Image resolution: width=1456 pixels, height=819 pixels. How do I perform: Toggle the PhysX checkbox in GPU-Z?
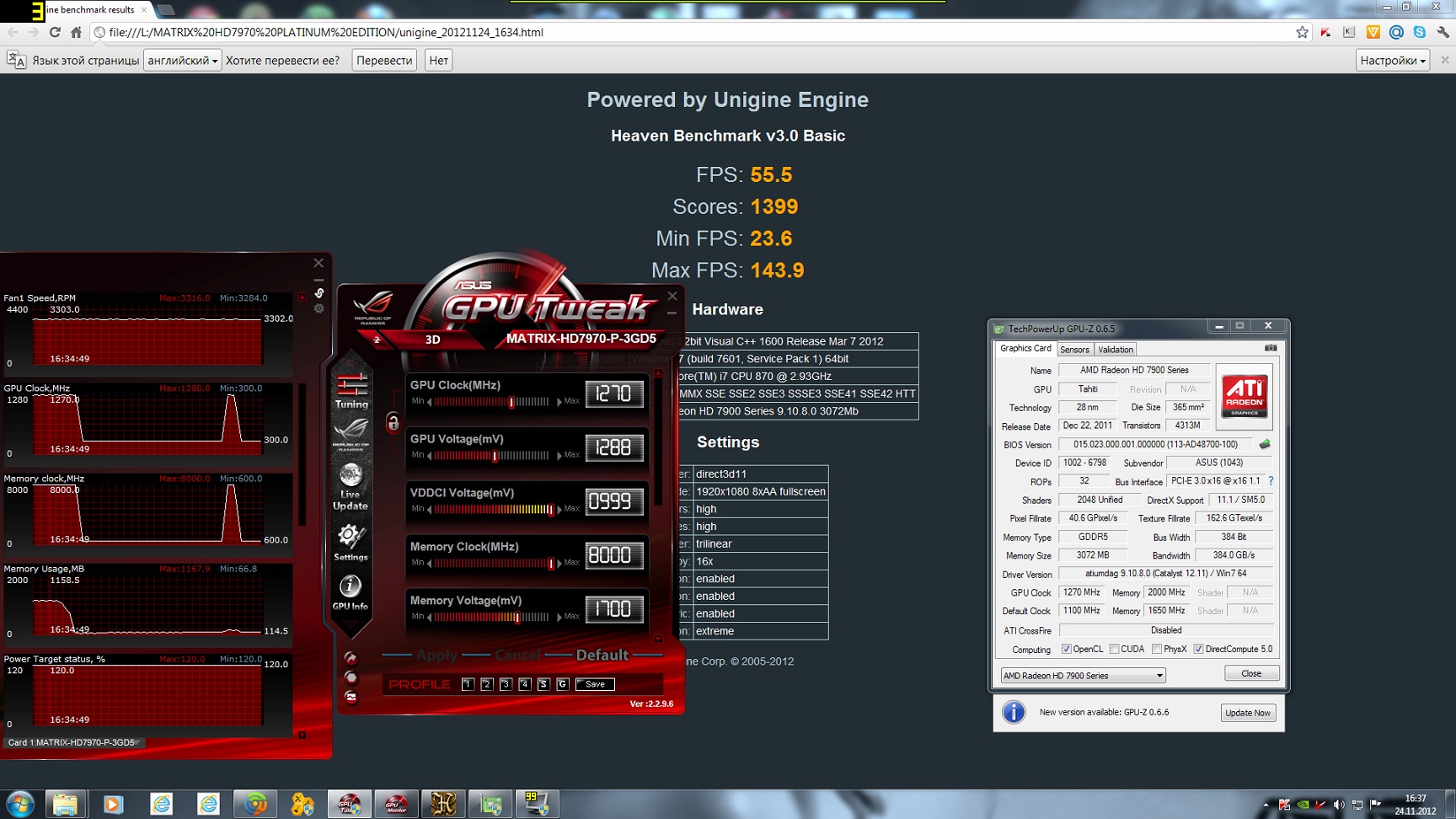click(1157, 649)
